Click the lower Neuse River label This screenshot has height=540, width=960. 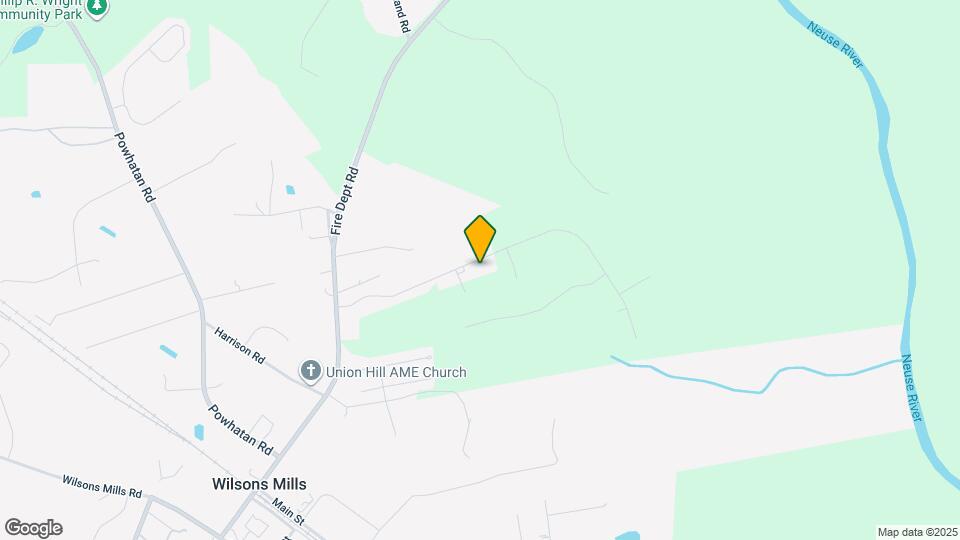[911, 388]
